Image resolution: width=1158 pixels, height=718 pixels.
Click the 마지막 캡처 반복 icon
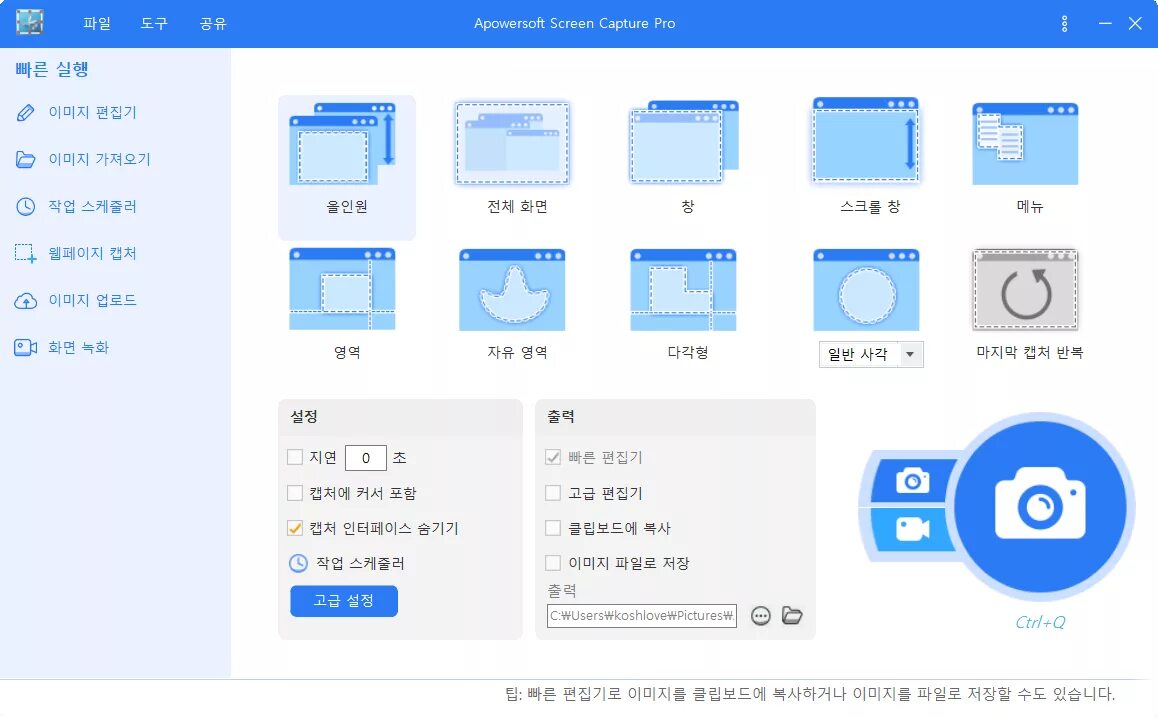1025,290
